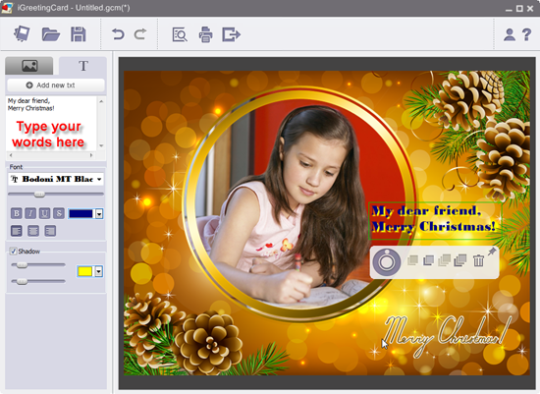Click the dark blue text color swatch

coord(81,214)
